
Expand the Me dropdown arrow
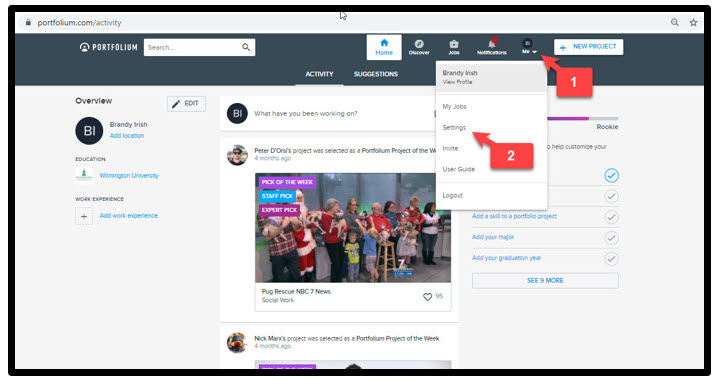pyautogui.click(x=534, y=52)
